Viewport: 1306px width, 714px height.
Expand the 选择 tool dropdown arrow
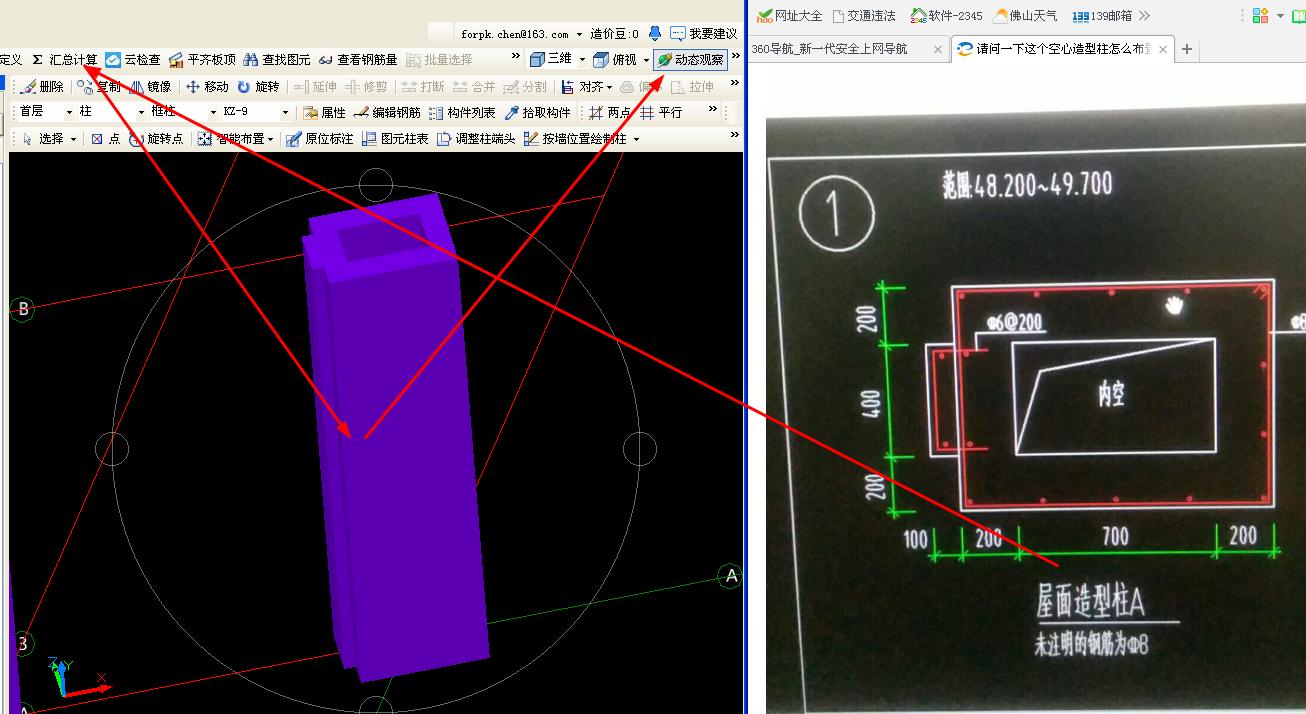click(74, 139)
